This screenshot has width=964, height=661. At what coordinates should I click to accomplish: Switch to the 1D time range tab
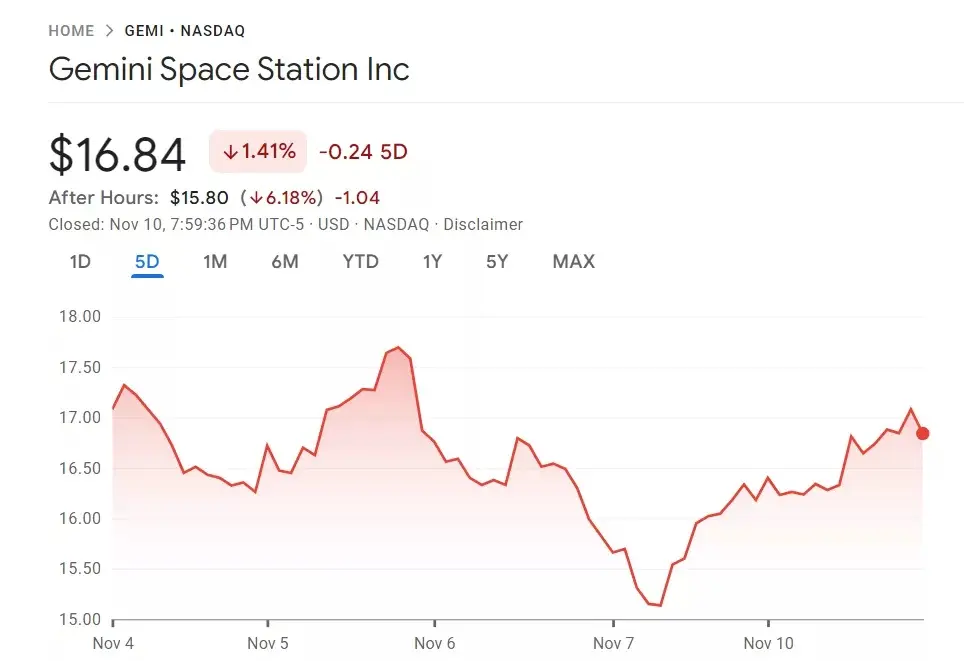tap(80, 262)
